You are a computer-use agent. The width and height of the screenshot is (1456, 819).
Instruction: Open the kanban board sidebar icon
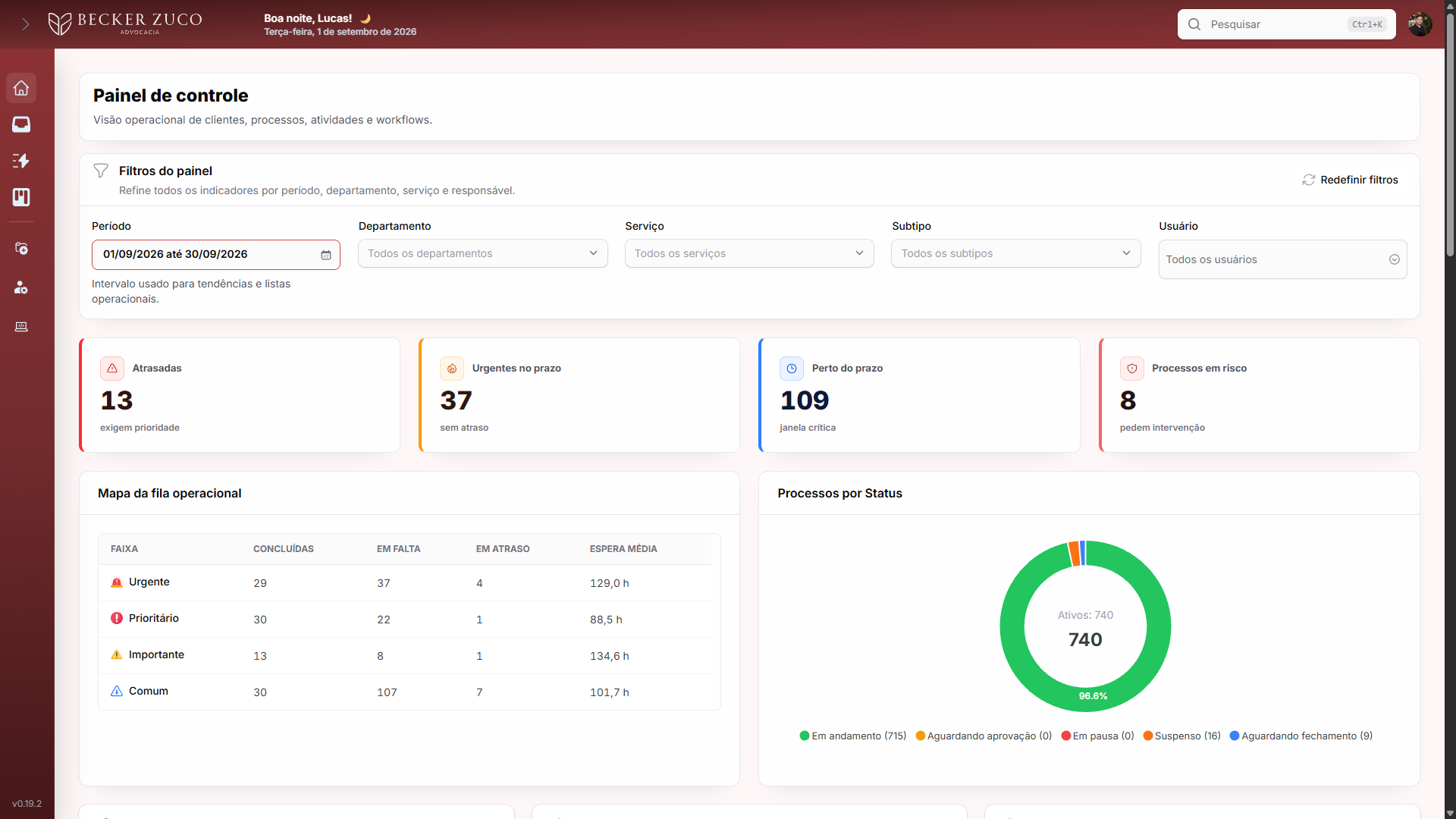21,197
